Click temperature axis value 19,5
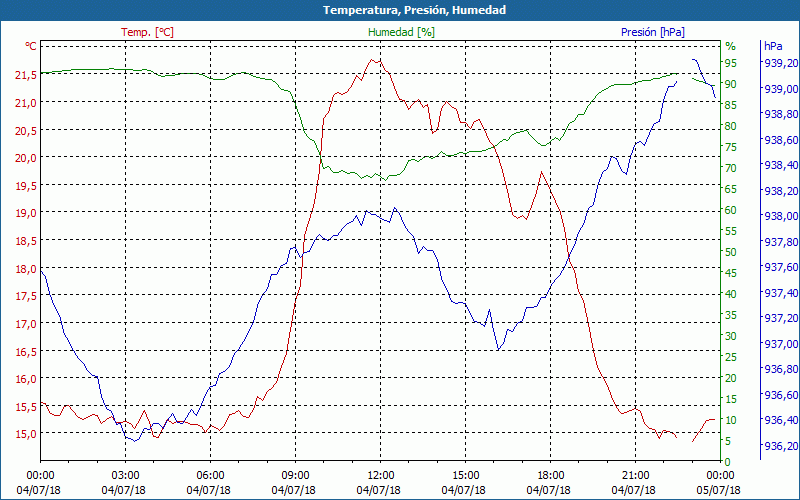Image resolution: width=800 pixels, height=500 pixels. pos(26,186)
